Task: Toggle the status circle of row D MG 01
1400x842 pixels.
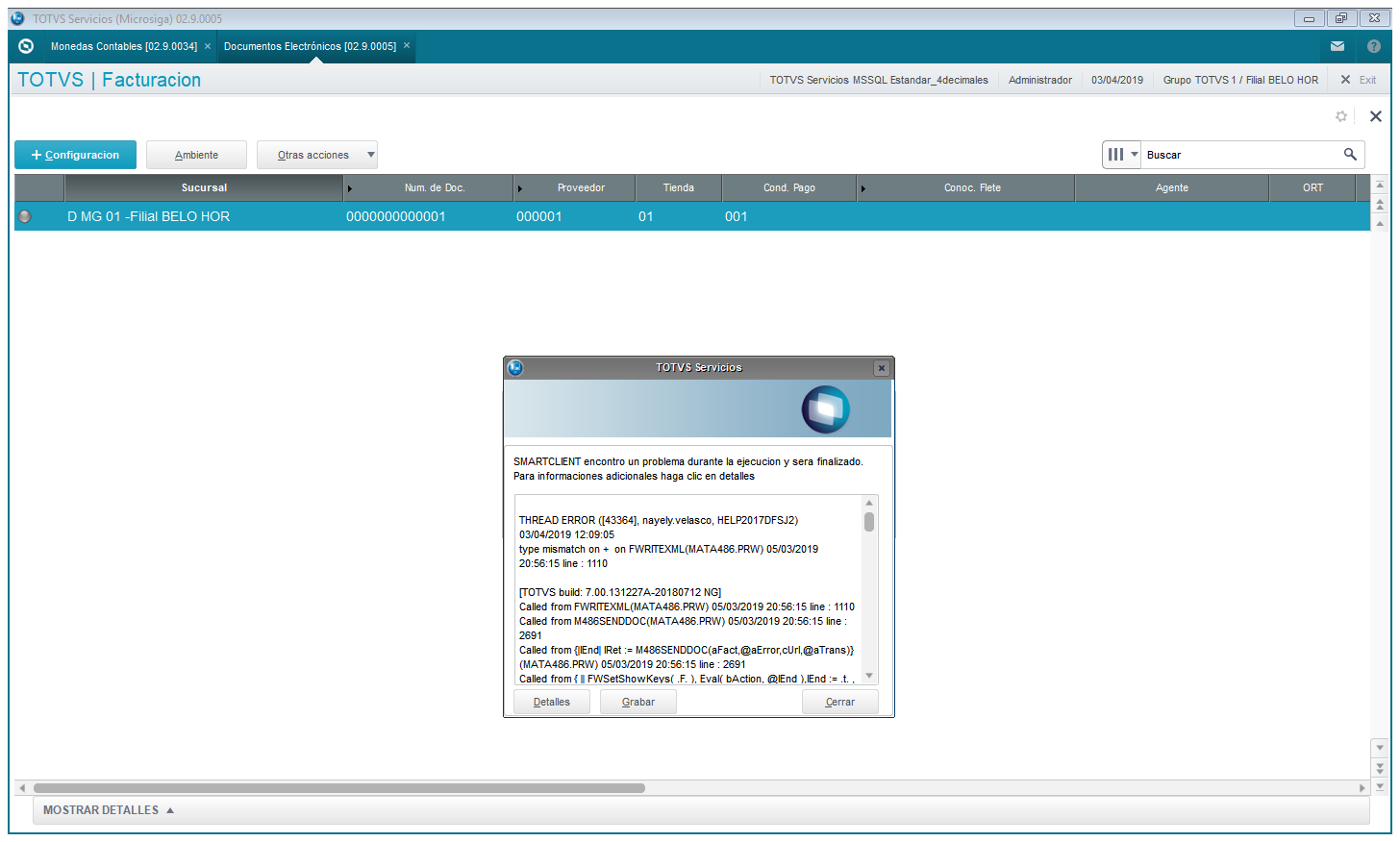Action: [25, 216]
